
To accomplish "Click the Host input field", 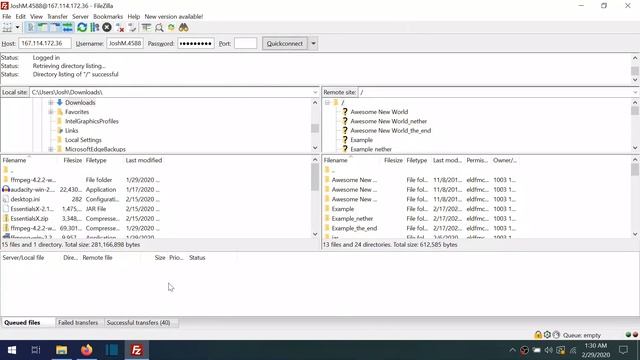I will [x=44, y=43].
